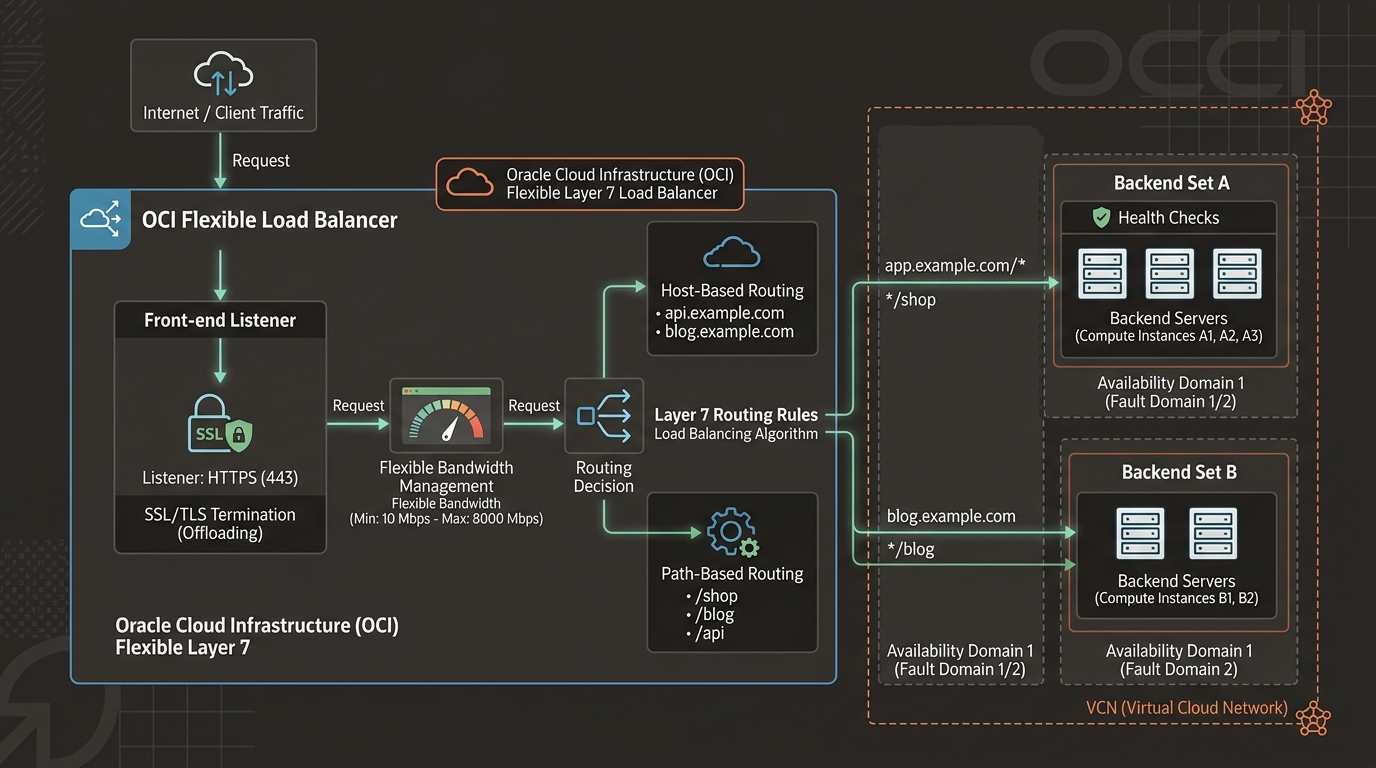Screen dimensions: 1376x768
Task: Click the middle server icon in Backend Set A
Action: [x=1170, y=273]
